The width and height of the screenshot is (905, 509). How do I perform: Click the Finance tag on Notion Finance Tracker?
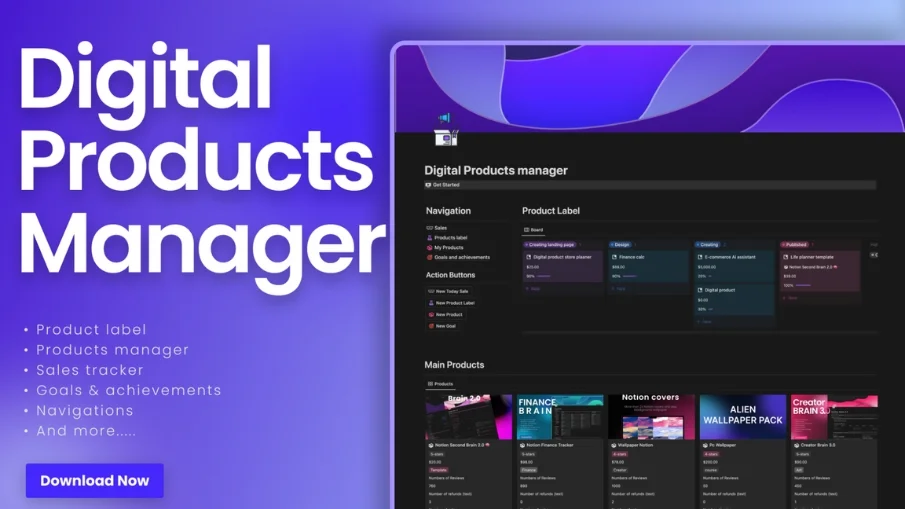[529, 470]
